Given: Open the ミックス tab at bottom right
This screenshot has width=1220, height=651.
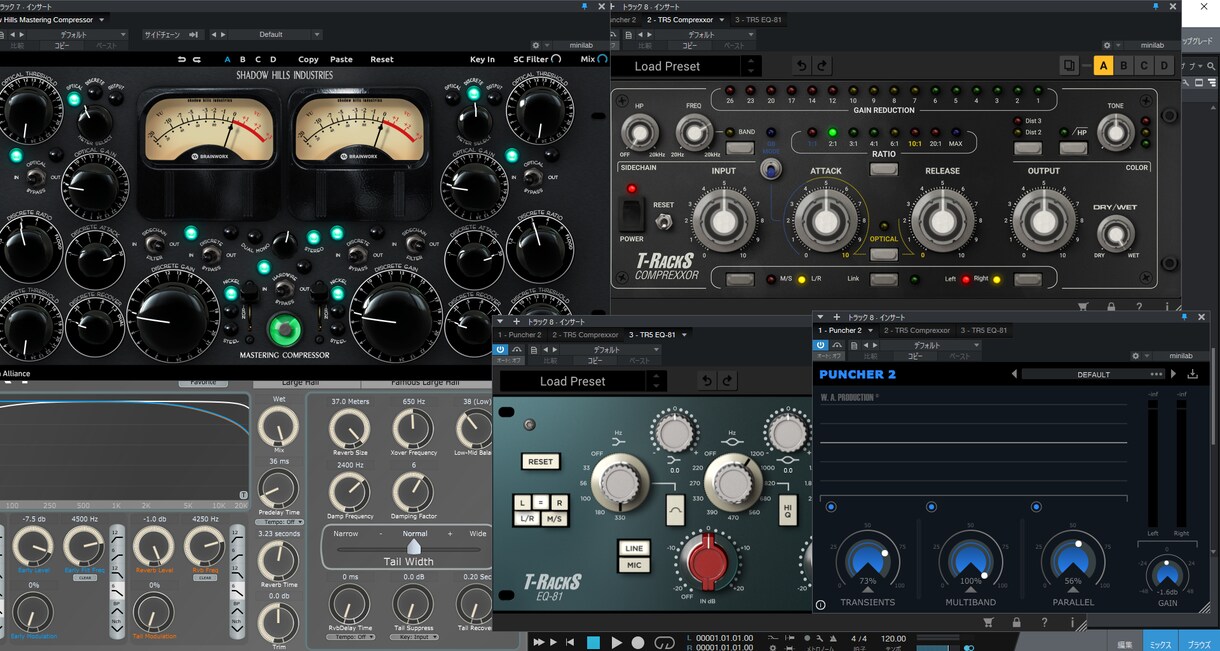Looking at the screenshot, I should 1160,644.
